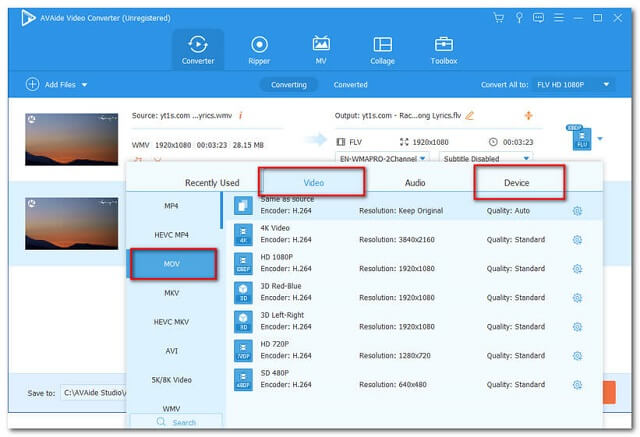The image size is (640, 437).
Task: Open settings gear for 3D Red-Blue
Action: [577, 298]
